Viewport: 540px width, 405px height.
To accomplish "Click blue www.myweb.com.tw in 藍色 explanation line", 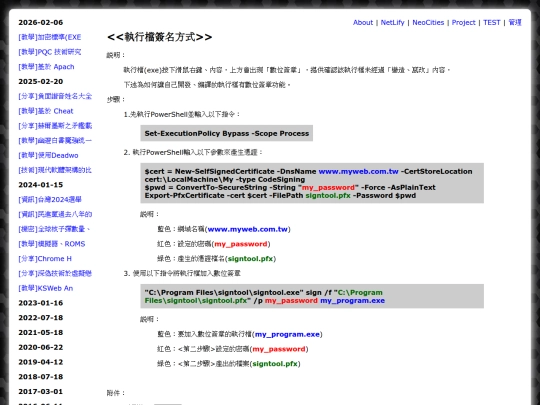I will click(248, 229).
